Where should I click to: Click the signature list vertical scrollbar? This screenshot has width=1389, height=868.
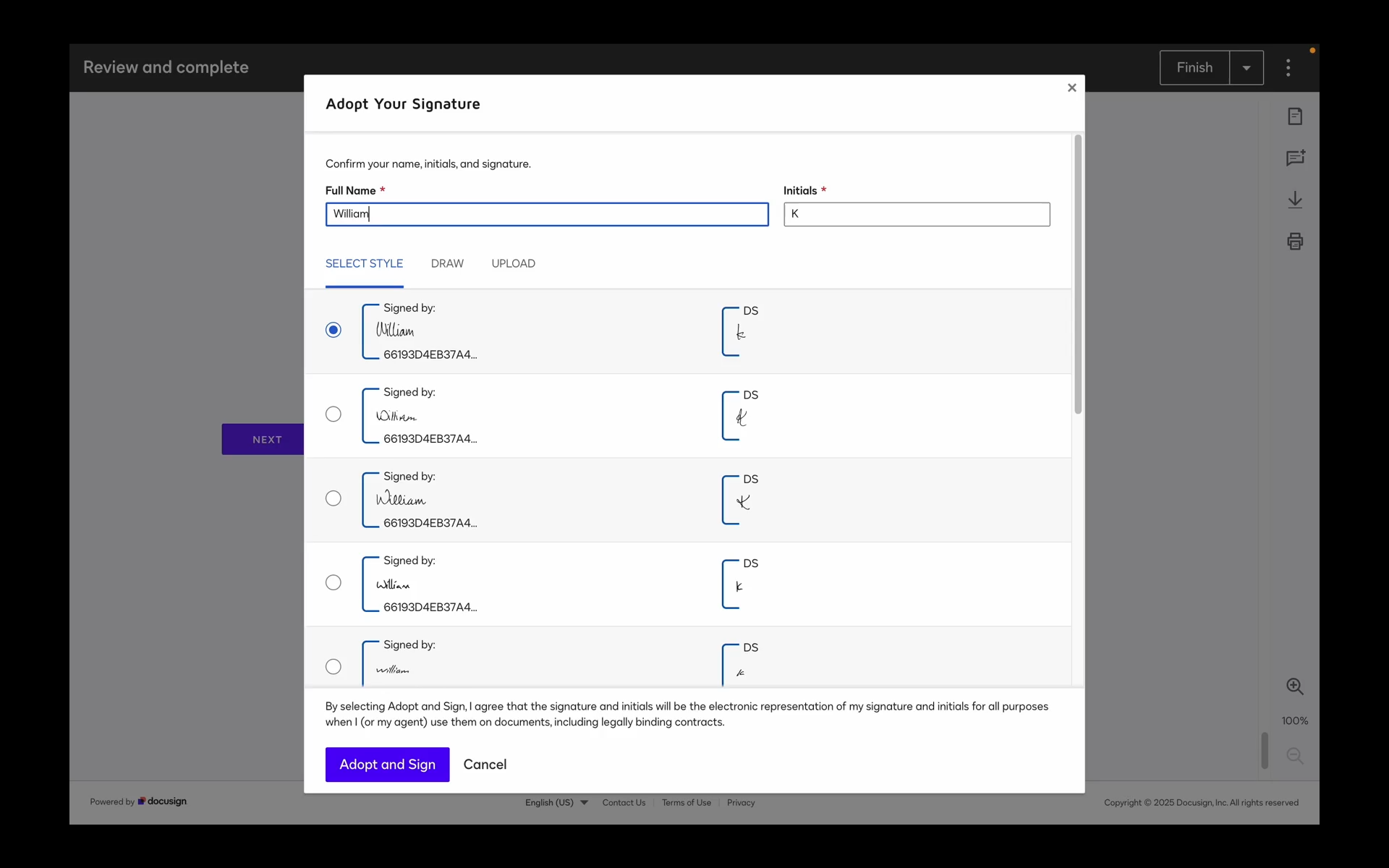click(x=1078, y=275)
